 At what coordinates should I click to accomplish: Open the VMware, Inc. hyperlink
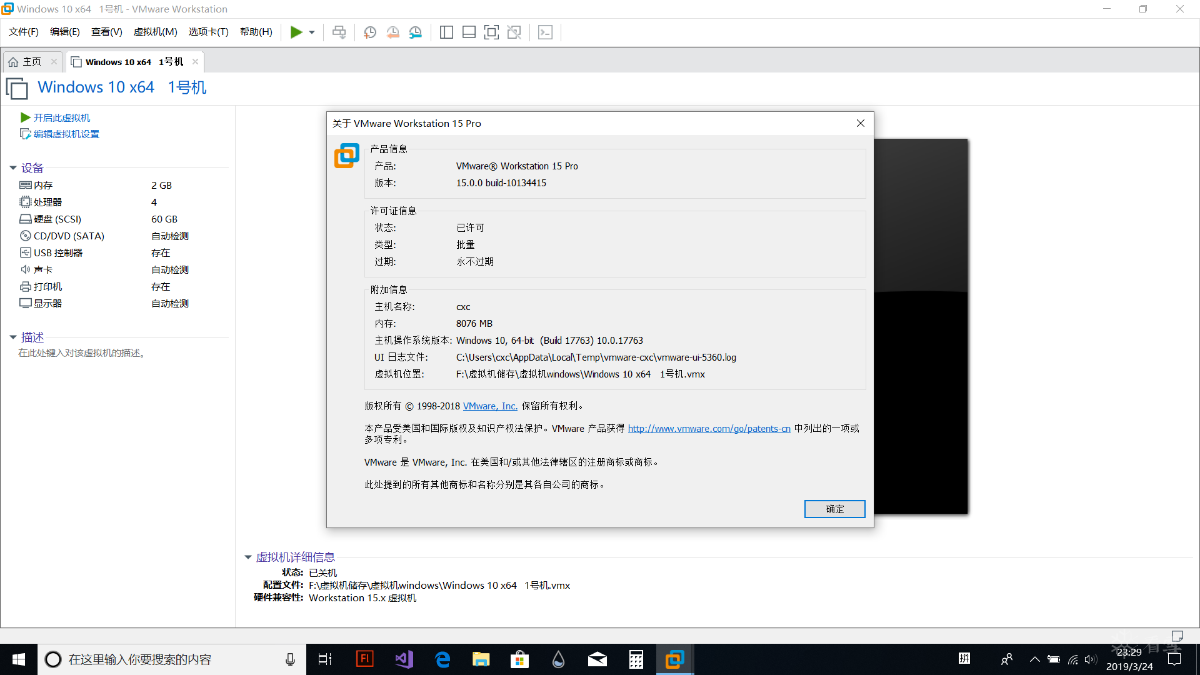tap(490, 406)
